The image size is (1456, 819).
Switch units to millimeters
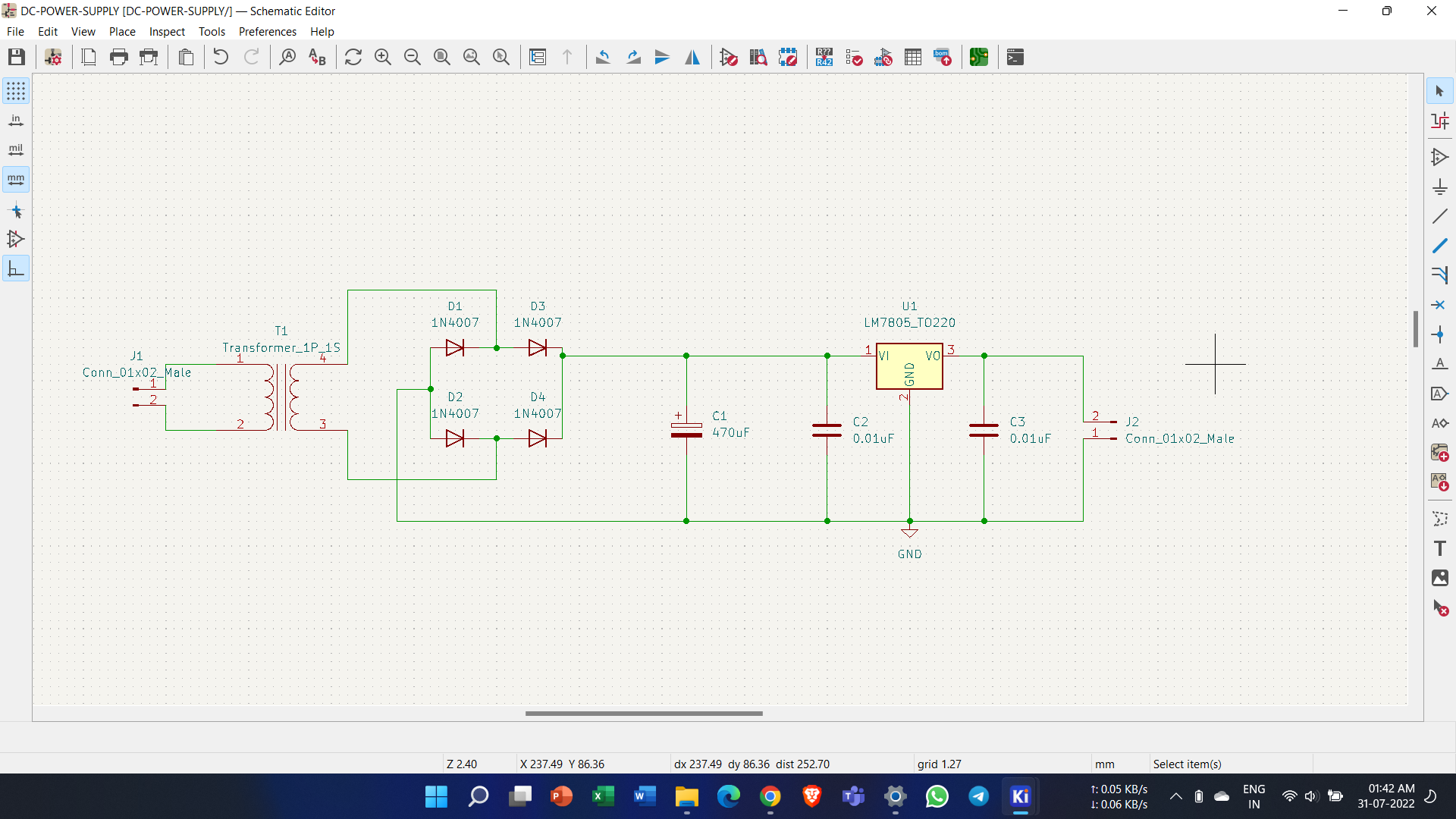(x=15, y=180)
